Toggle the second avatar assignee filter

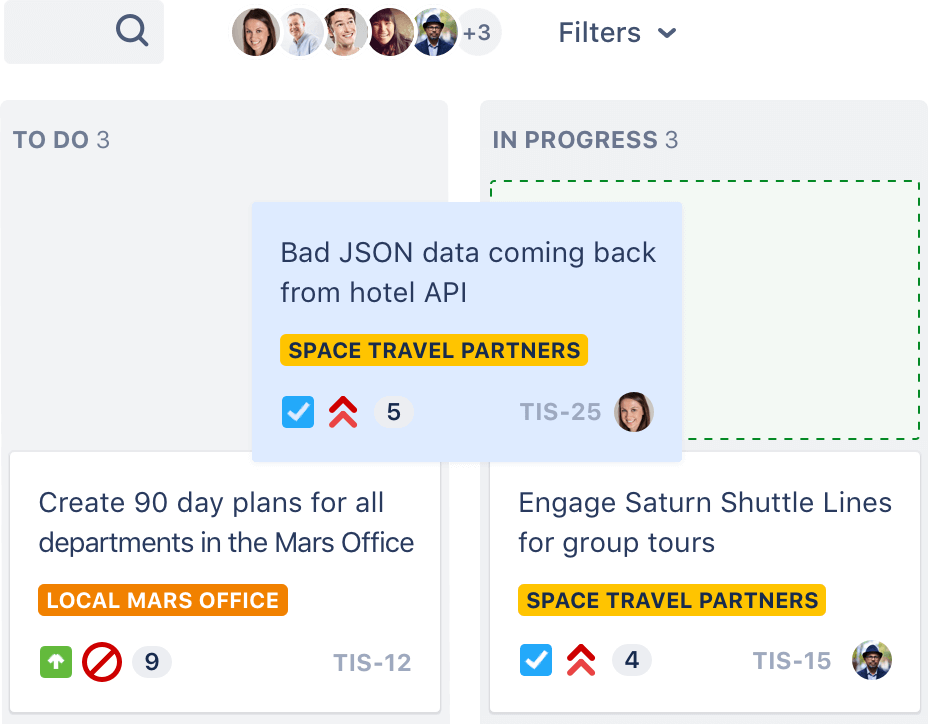[x=300, y=31]
